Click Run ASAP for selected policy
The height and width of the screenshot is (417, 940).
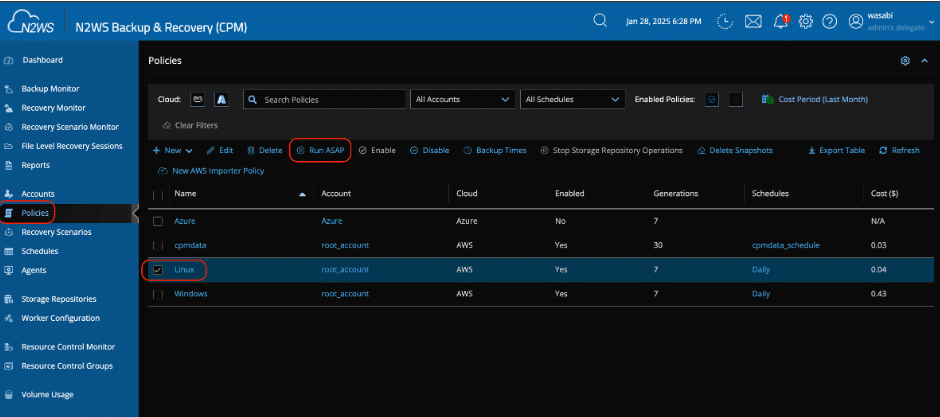(x=321, y=150)
